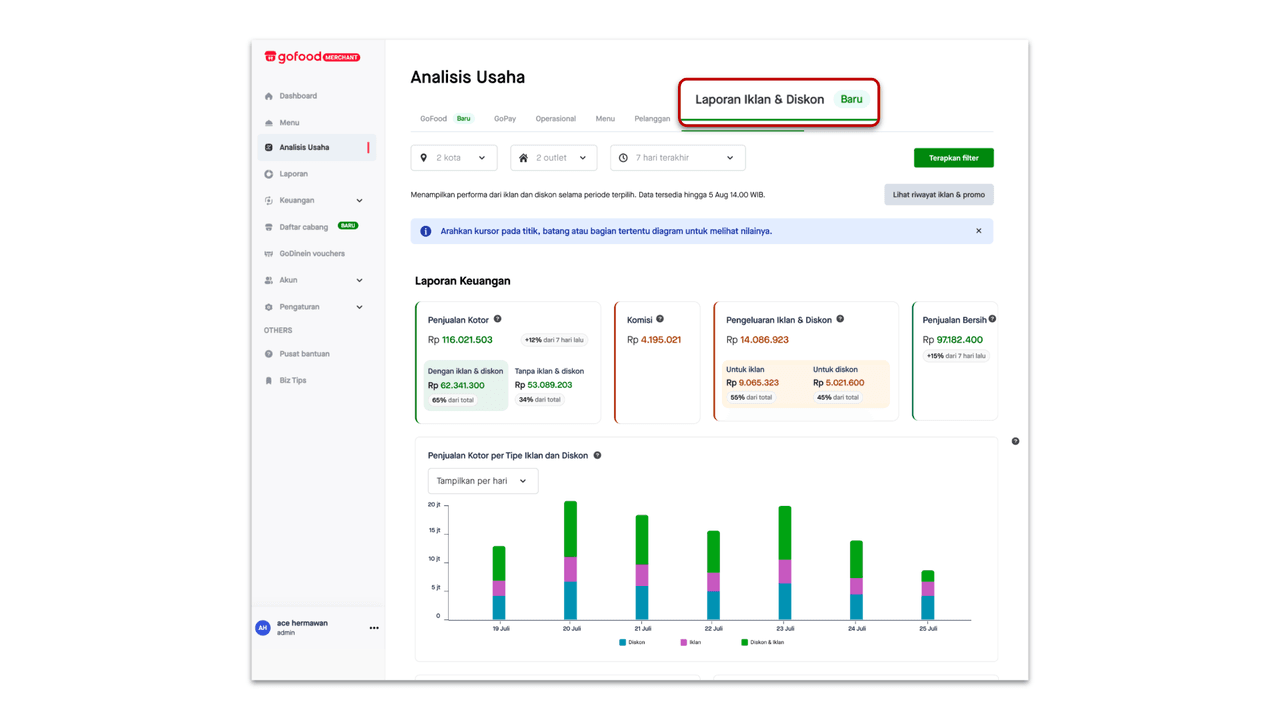The image size is (1280, 720).
Task: Open the 2 outlet dropdown
Action: pos(553,158)
